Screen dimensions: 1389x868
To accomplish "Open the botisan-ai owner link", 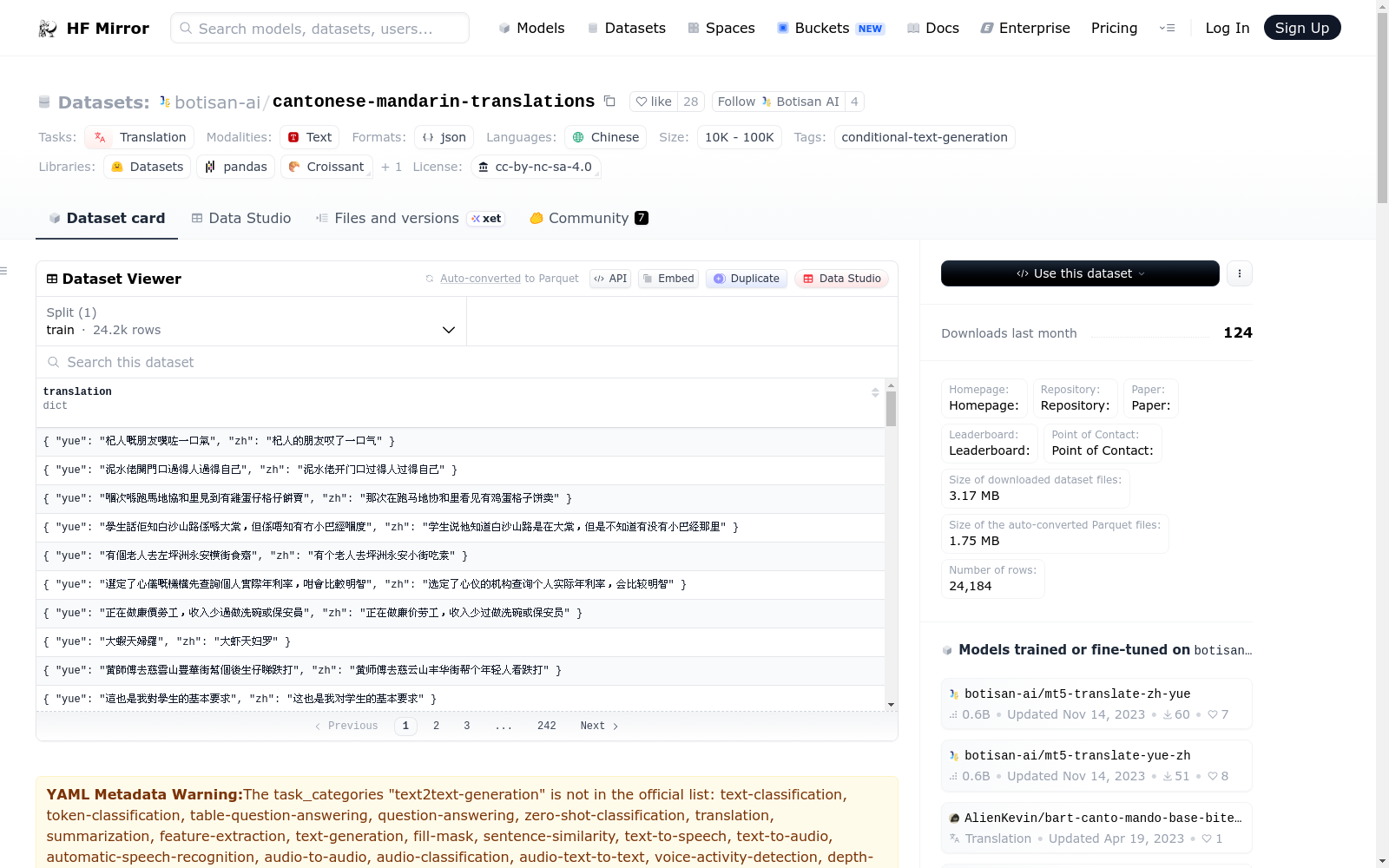I will pyautogui.click(x=217, y=102).
